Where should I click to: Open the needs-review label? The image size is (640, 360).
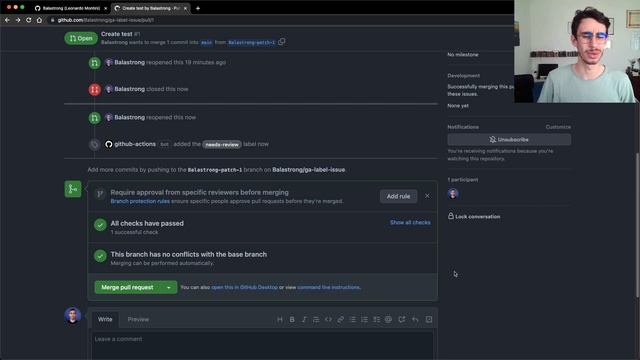click(222, 144)
